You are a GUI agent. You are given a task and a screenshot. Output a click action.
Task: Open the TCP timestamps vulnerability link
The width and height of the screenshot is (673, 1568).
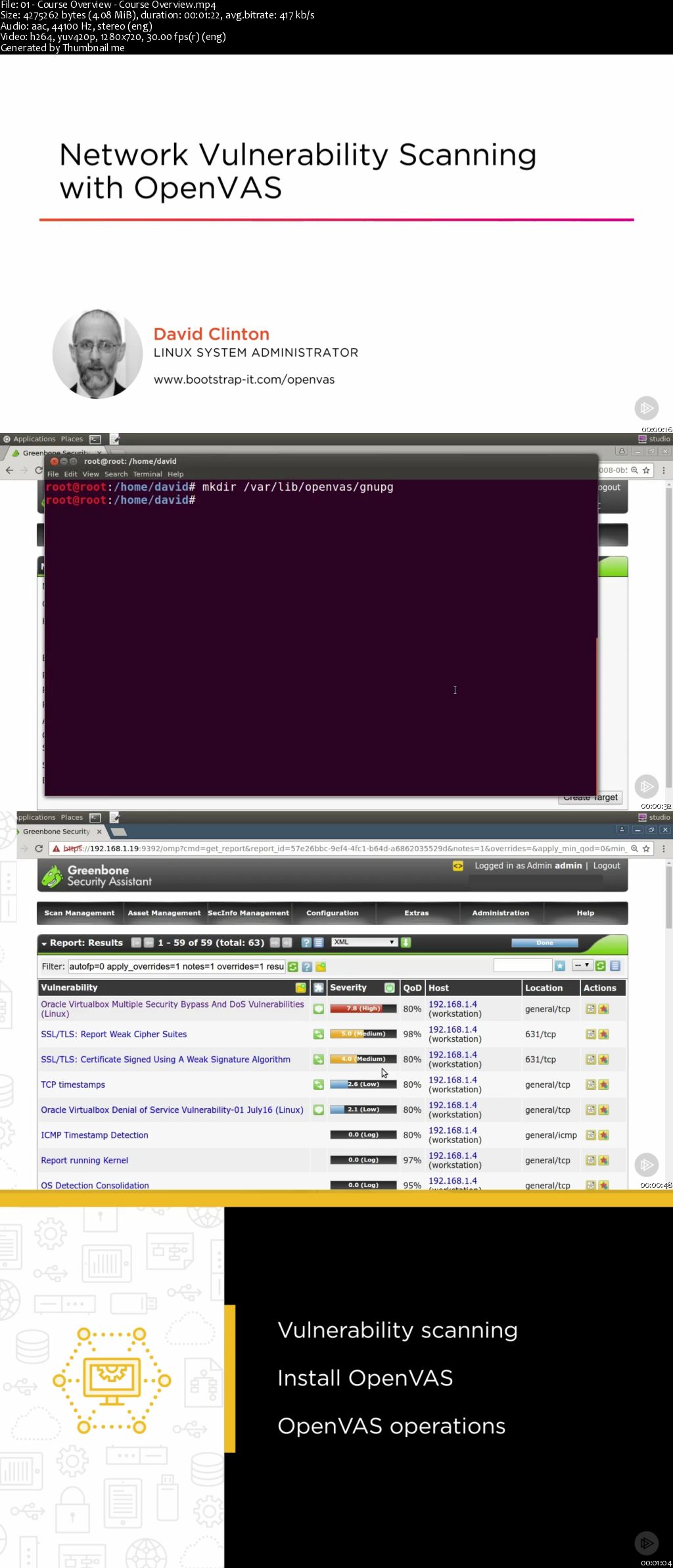pyautogui.click(x=73, y=1085)
